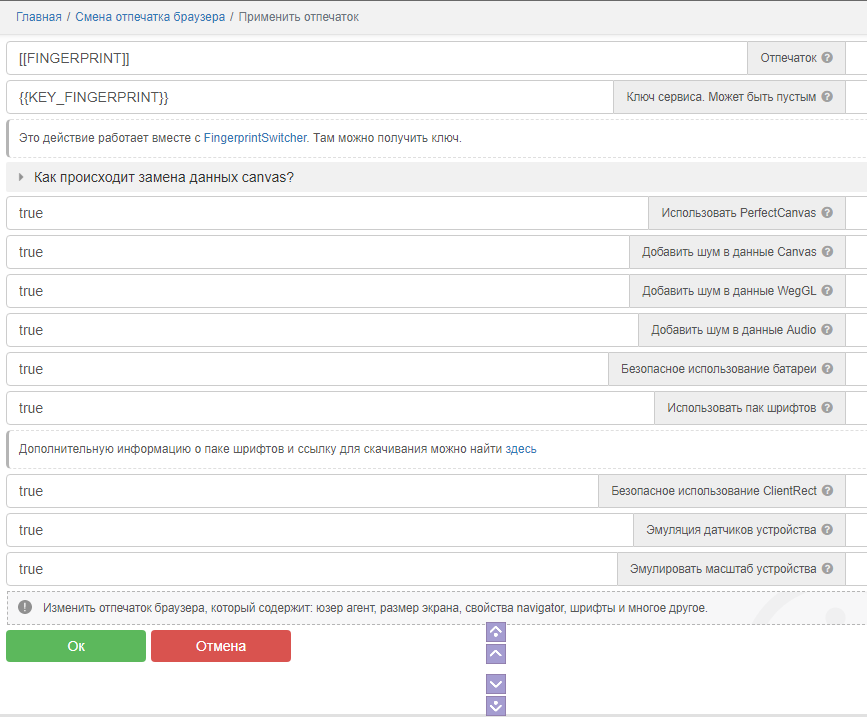Click help icon next to Отпечаток label
Image resolution: width=867 pixels, height=717 pixels.
[x=827, y=58]
